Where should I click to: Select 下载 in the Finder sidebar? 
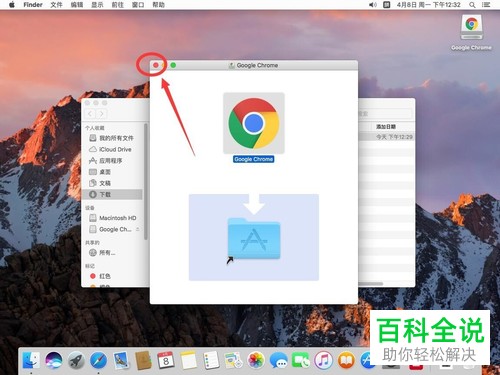(112, 194)
